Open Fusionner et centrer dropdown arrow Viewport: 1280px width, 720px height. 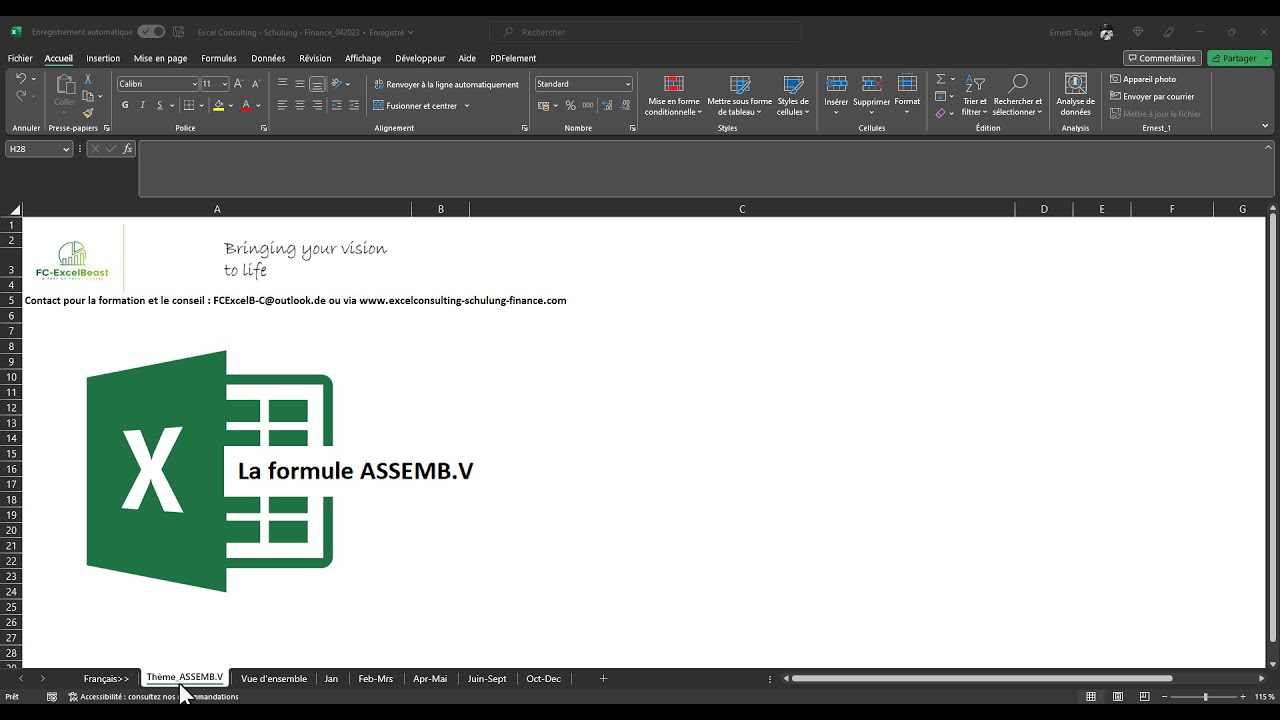coord(466,105)
